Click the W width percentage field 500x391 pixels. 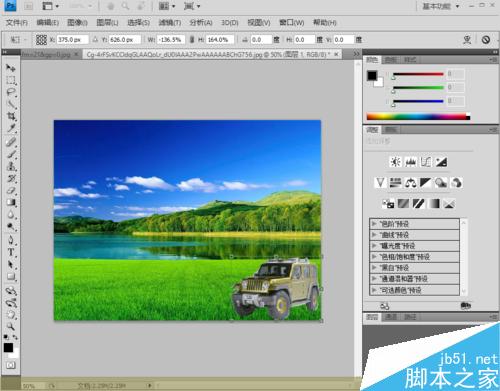point(171,40)
